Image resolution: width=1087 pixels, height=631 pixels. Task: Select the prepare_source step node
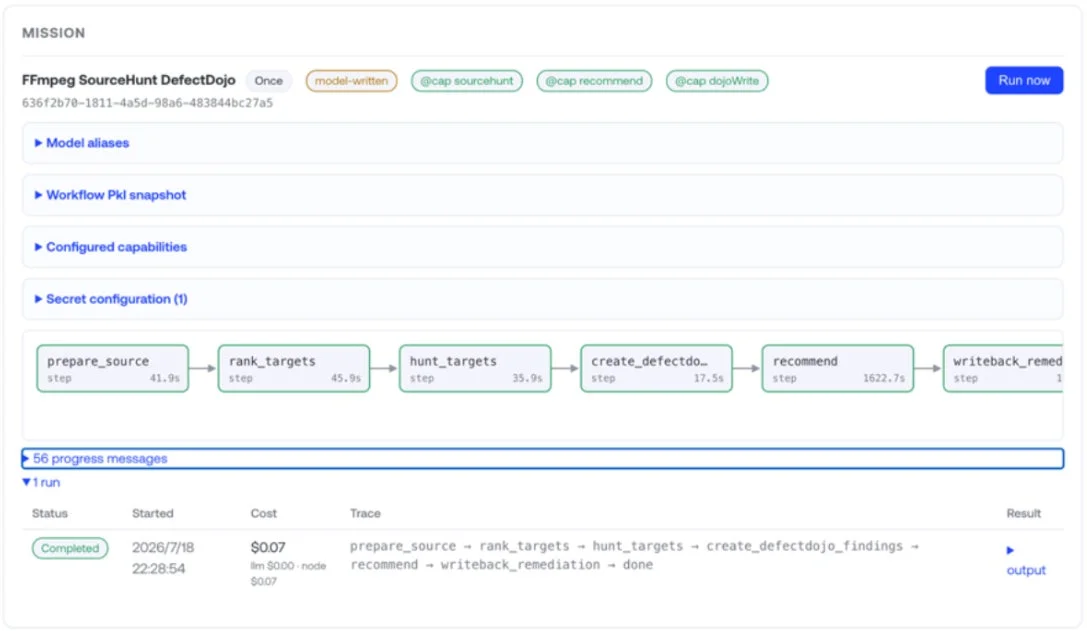pyautogui.click(x=112, y=368)
